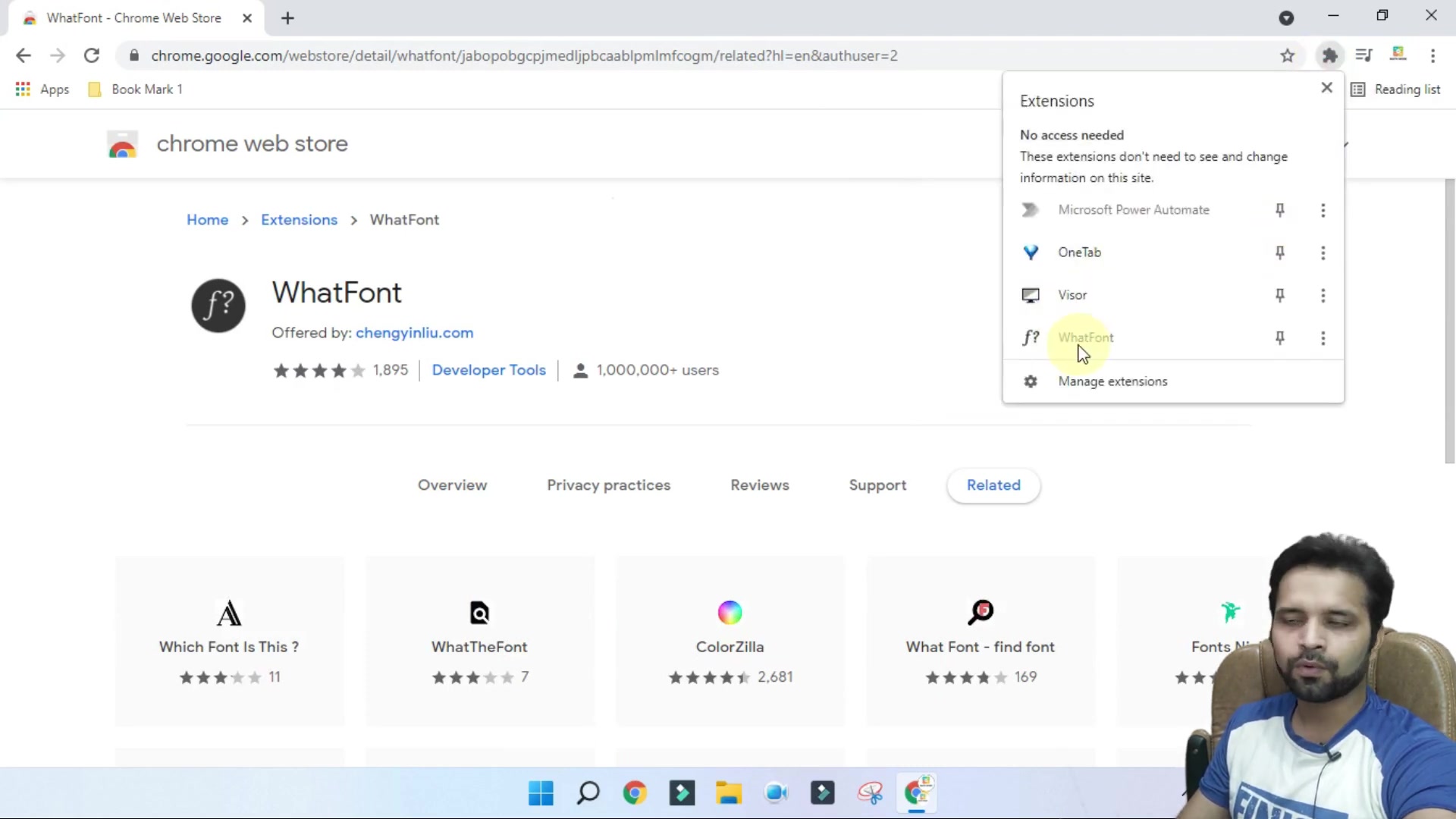Viewport: 1456px width, 819px height.
Task: Click the page vertical scrollbar
Action: coord(1449,321)
